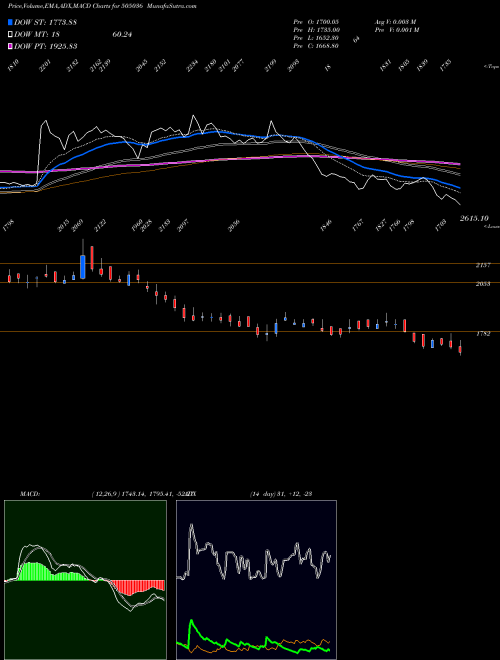This screenshot has width=500, height=660.
Task: Open the ADX indicator chart panel
Action: coord(256,580)
